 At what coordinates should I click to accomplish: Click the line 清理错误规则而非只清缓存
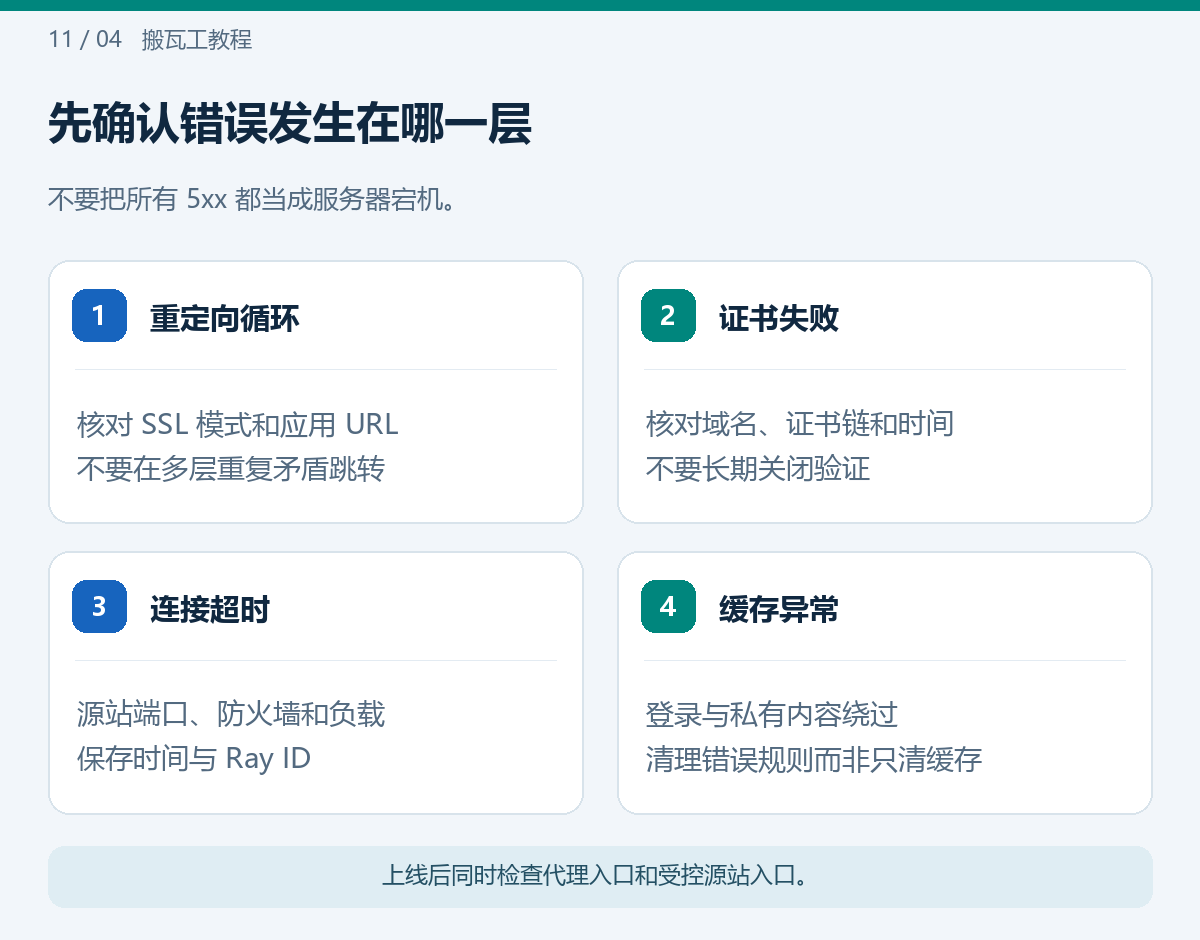pos(814,759)
